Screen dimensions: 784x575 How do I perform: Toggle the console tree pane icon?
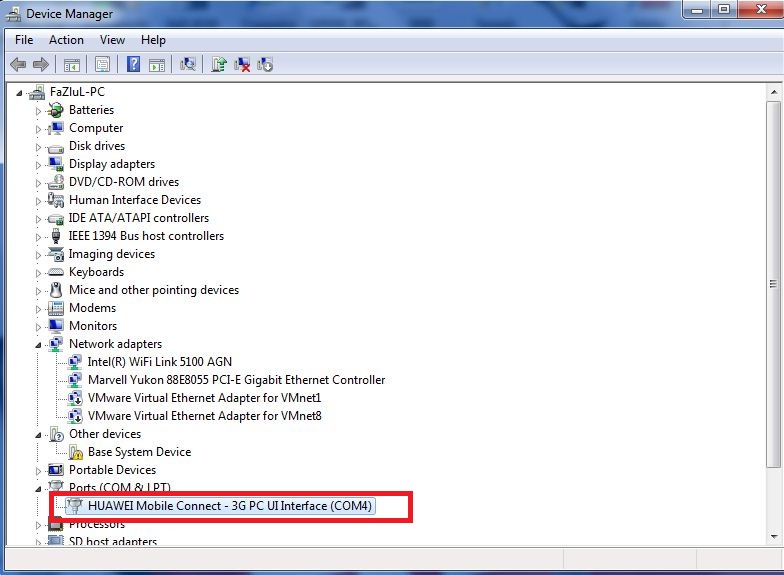[72, 65]
